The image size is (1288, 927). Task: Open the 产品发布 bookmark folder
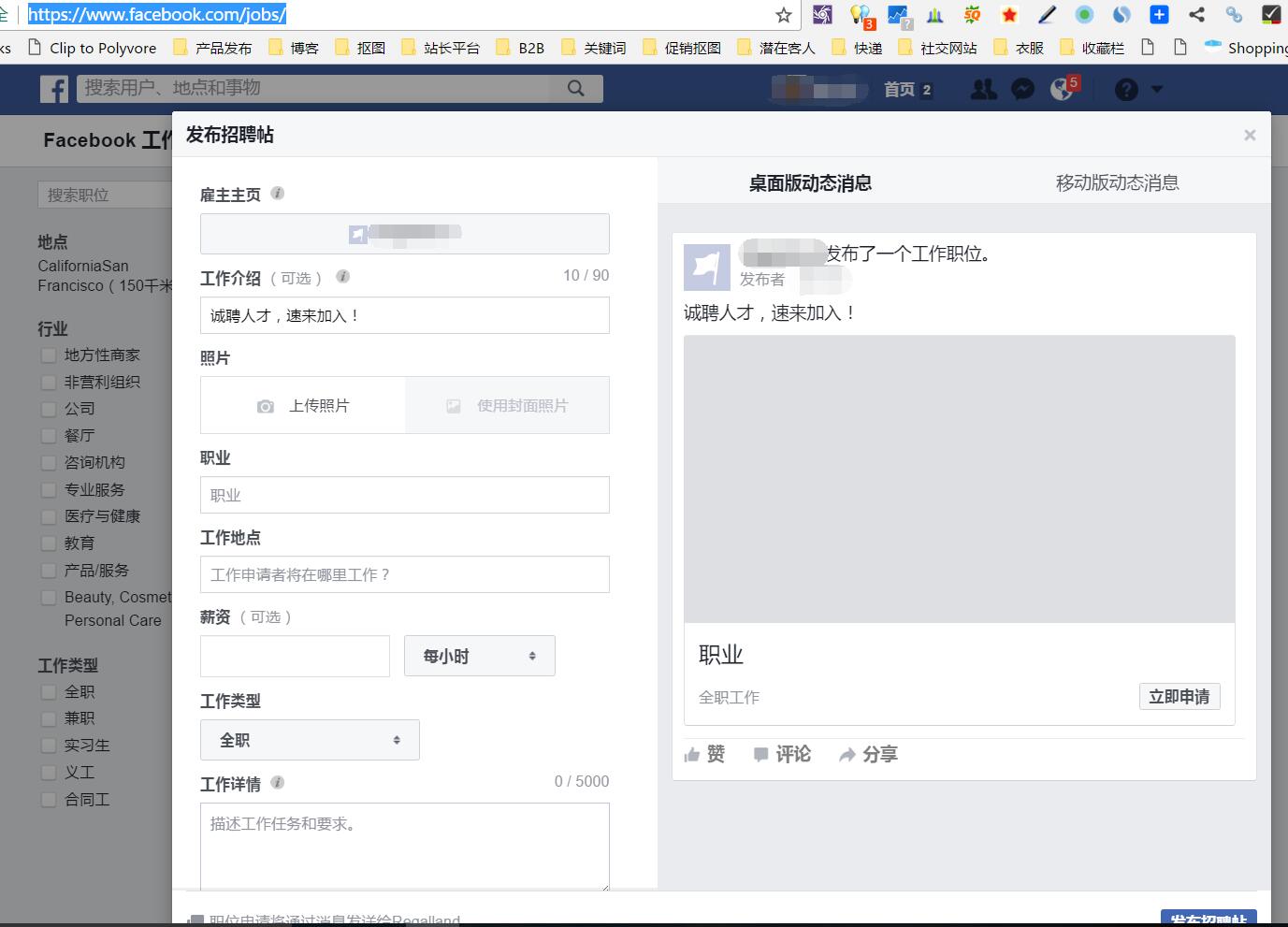[212, 48]
